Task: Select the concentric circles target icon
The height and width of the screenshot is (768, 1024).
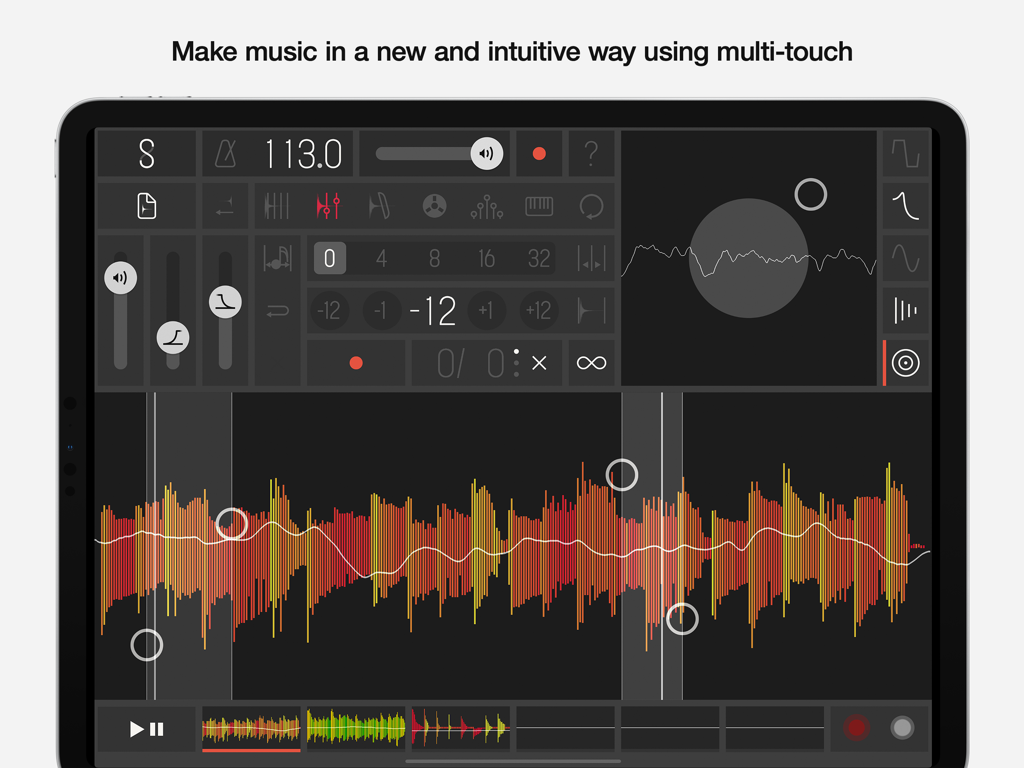Action: click(906, 363)
